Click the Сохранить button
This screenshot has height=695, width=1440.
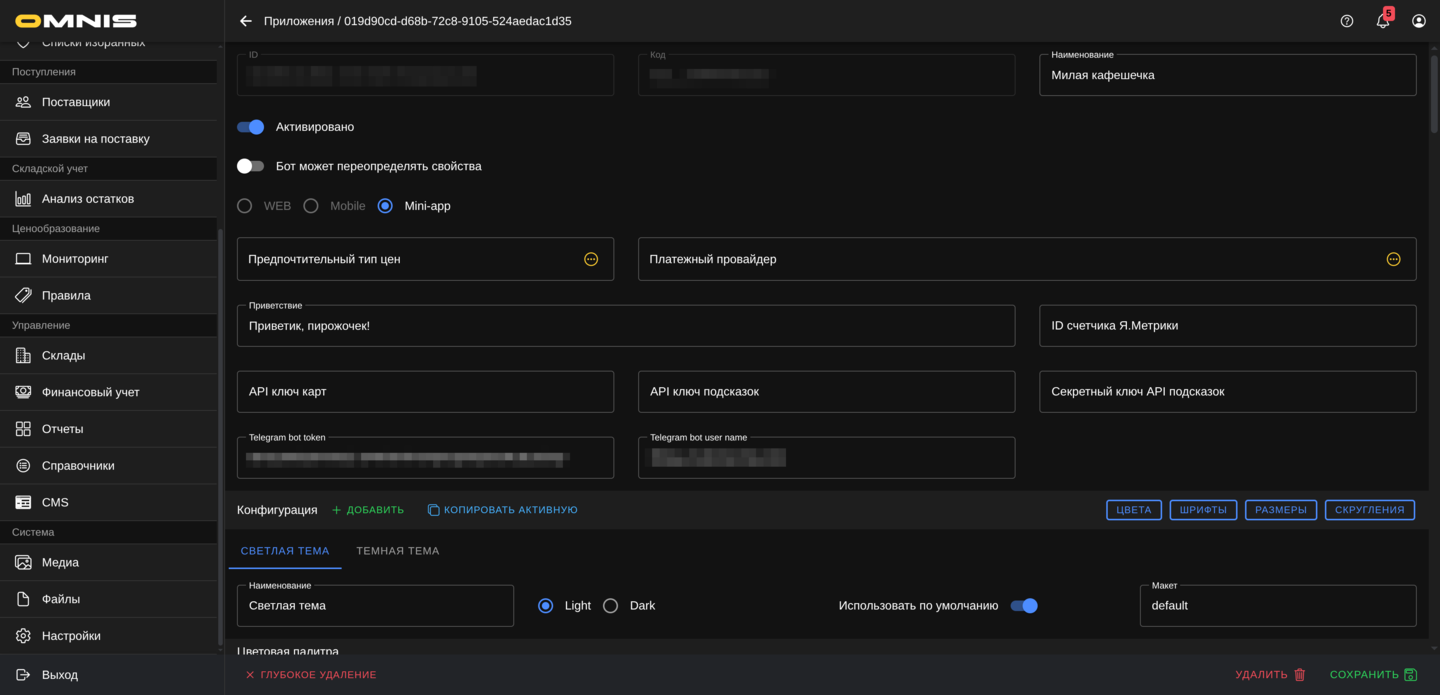(1372, 674)
